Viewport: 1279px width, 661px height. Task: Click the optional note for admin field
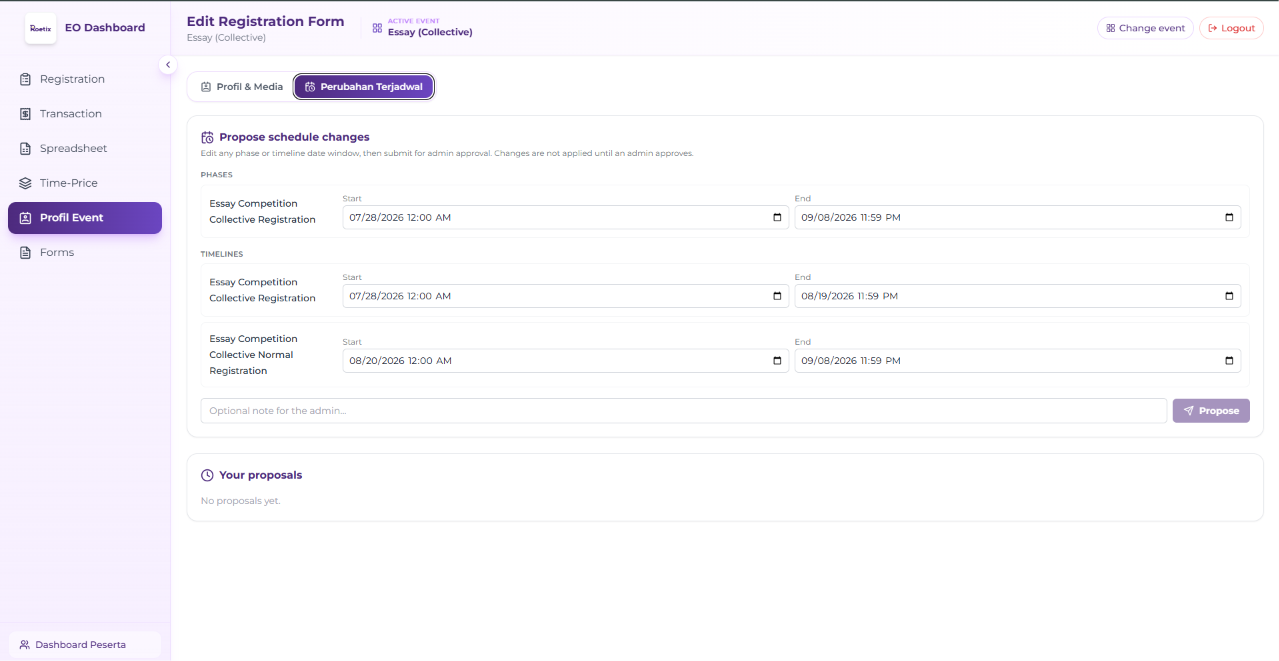[x=684, y=411]
